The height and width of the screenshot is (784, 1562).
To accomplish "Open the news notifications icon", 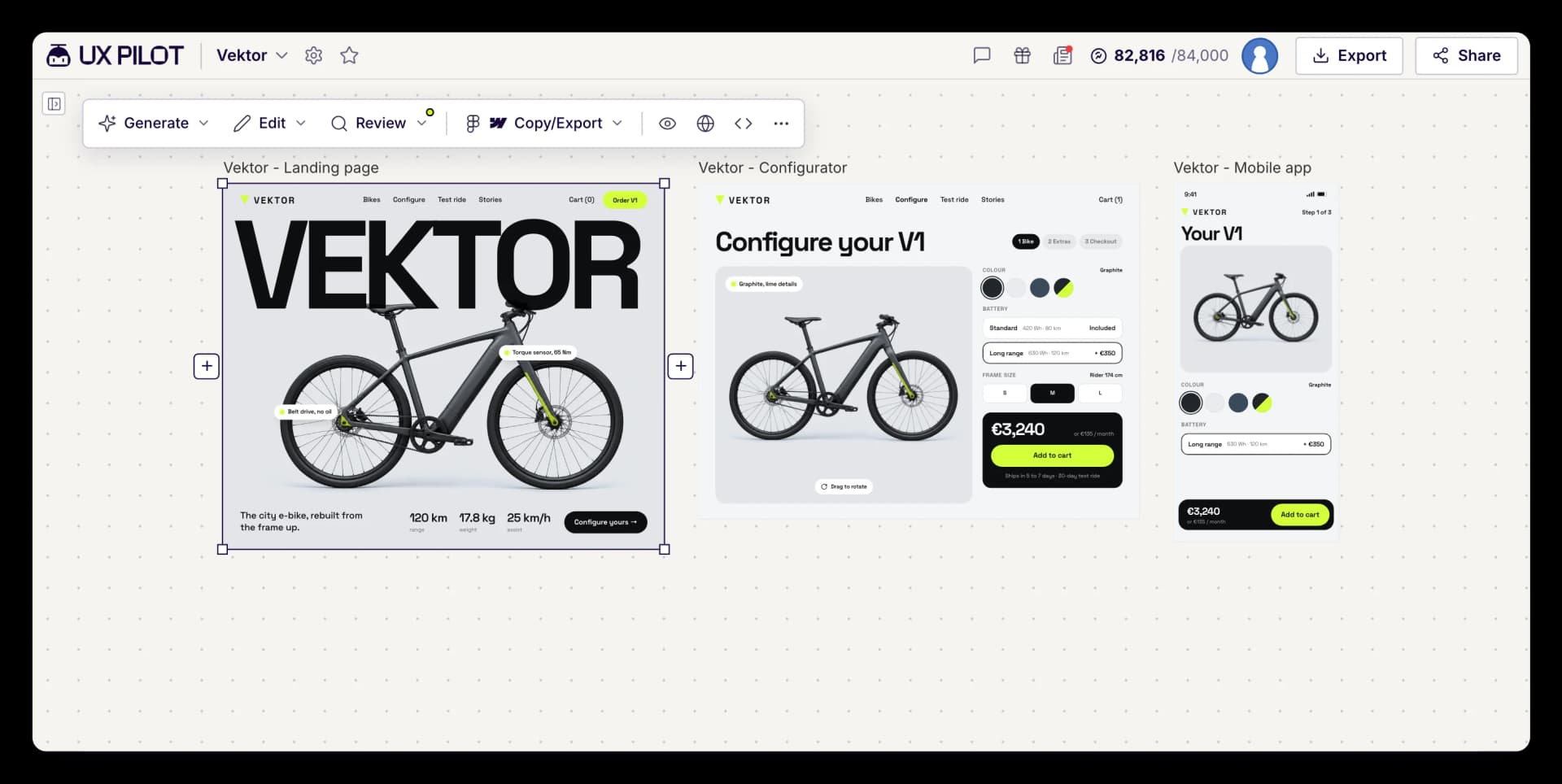I will [1062, 55].
